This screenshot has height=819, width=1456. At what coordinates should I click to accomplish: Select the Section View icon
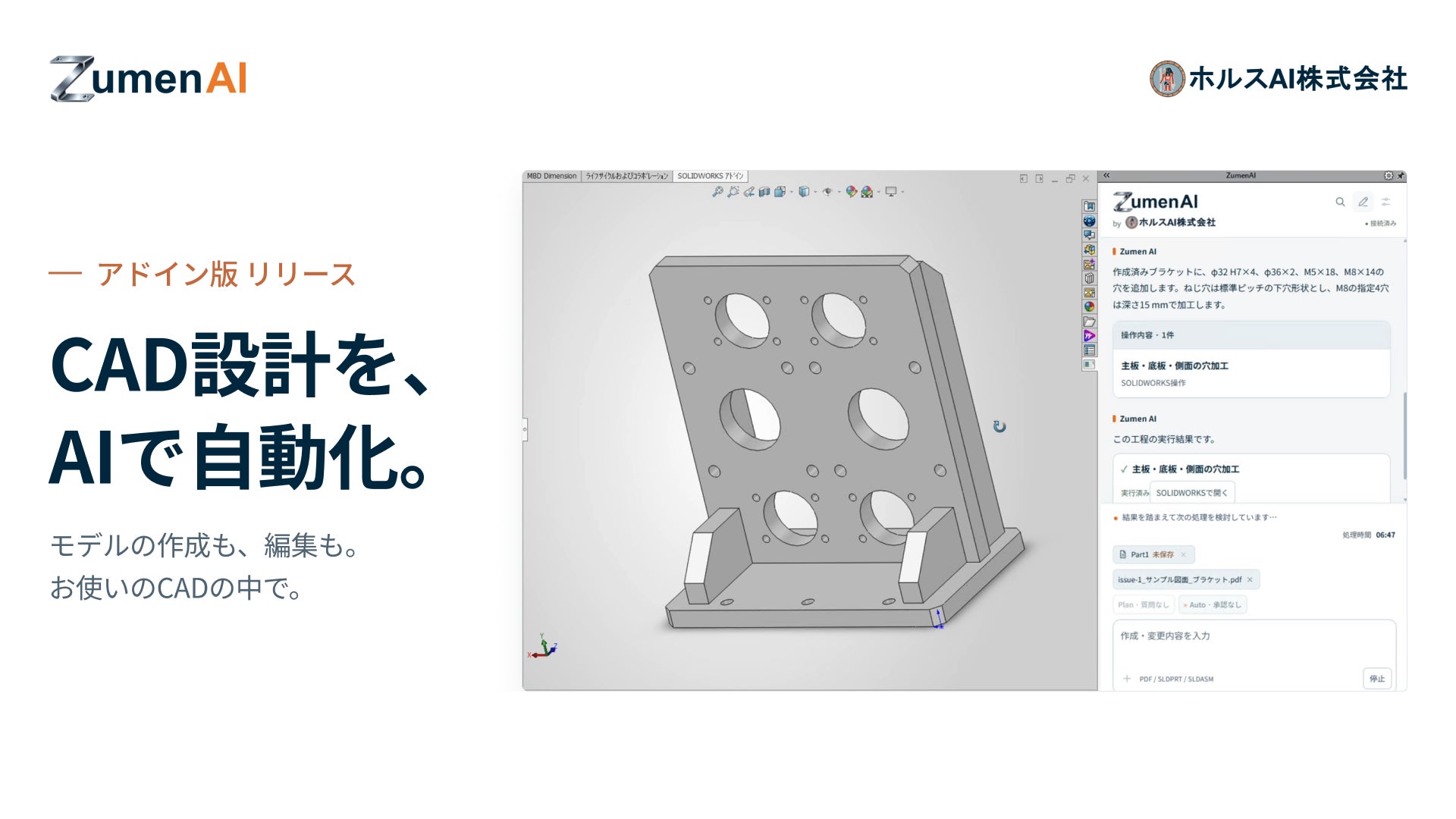[x=764, y=192]
